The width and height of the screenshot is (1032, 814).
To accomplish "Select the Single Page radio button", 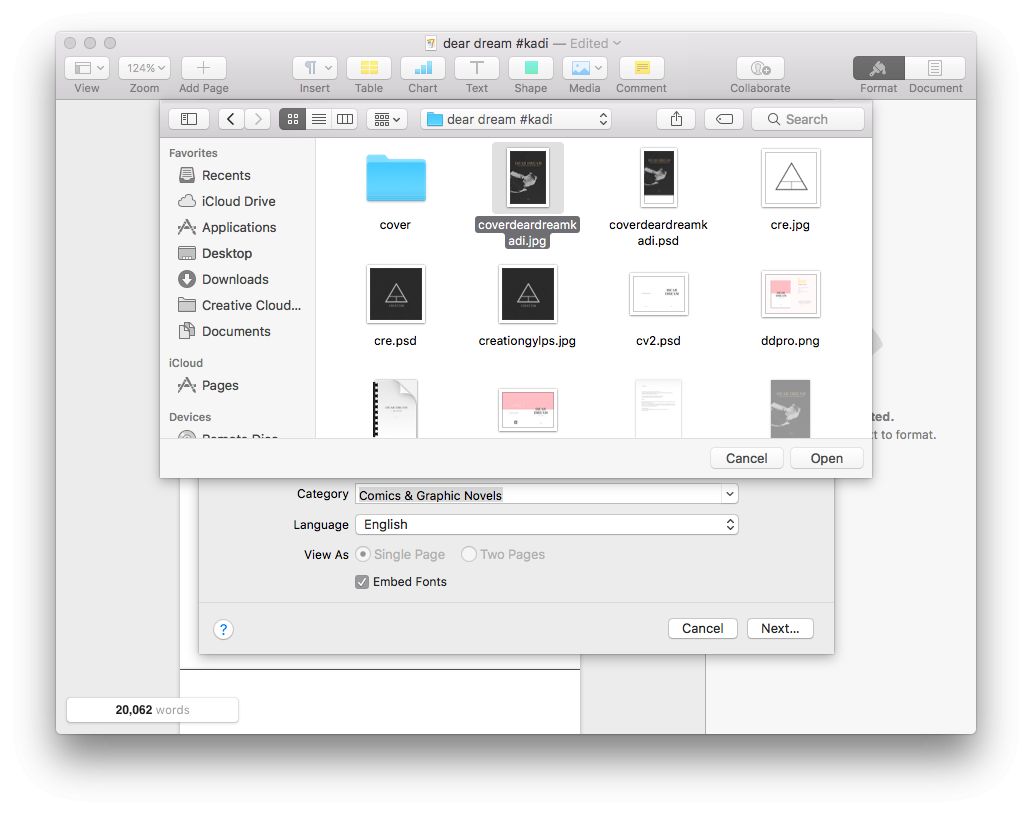I will click(x=363, y=554).
